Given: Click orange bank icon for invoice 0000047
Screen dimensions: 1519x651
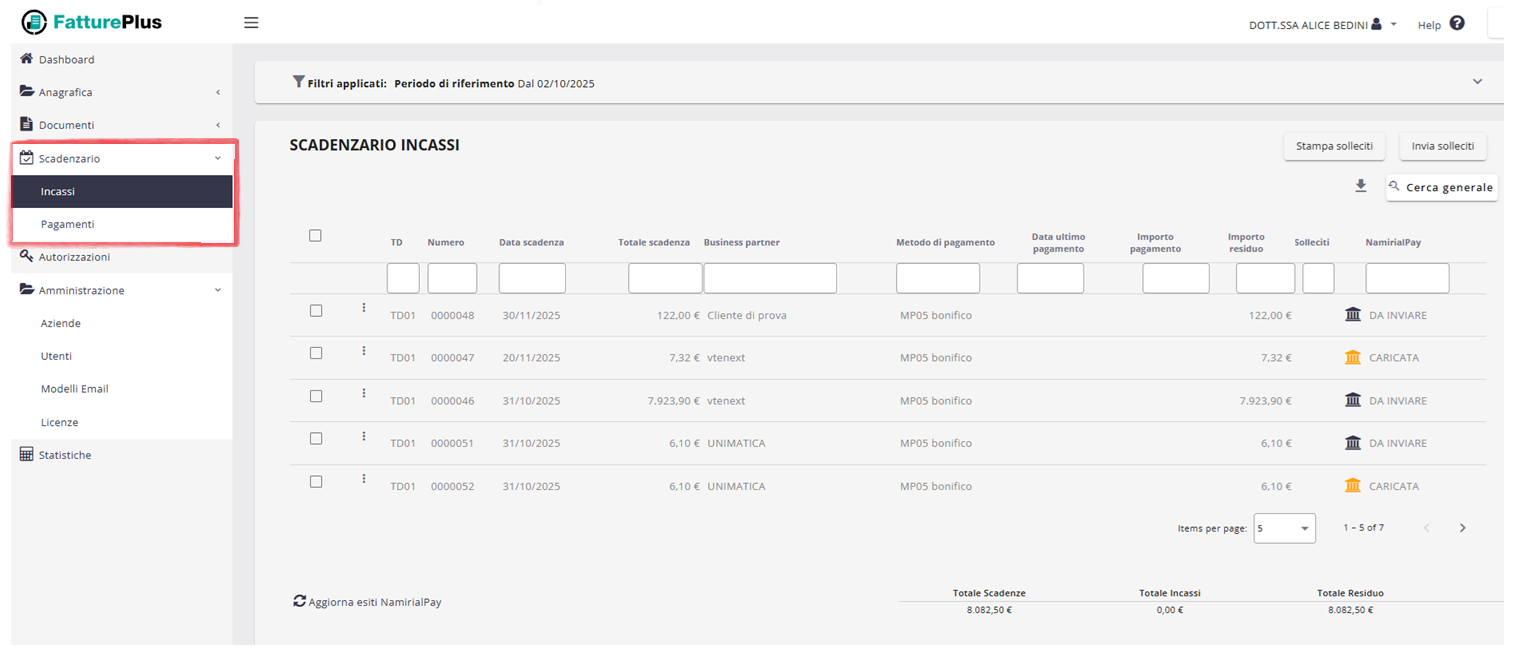Looking at the screenshot, I should pyautogui.click(x=1353, y=357).
